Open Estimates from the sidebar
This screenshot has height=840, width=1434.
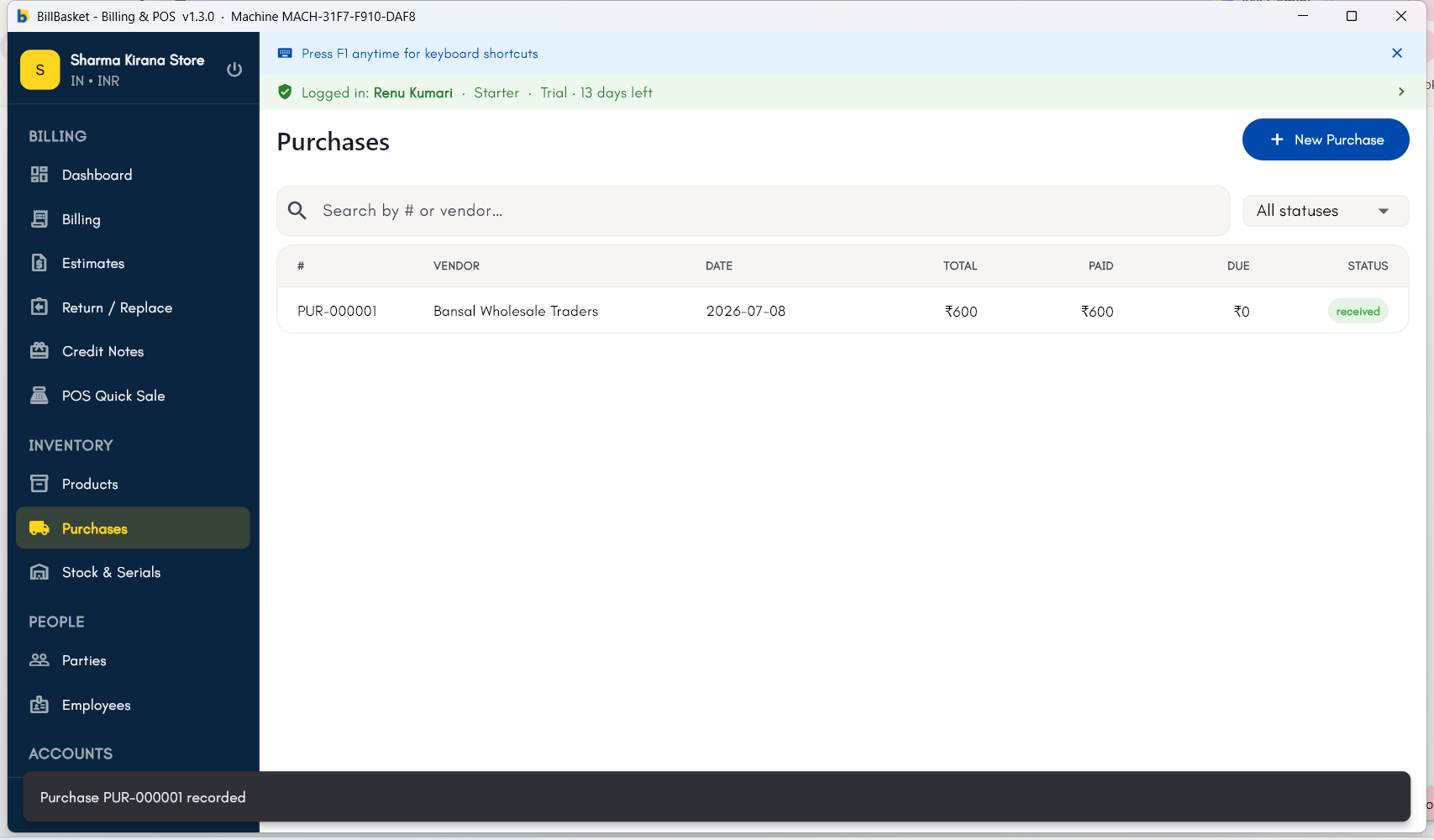pos(133,263)
